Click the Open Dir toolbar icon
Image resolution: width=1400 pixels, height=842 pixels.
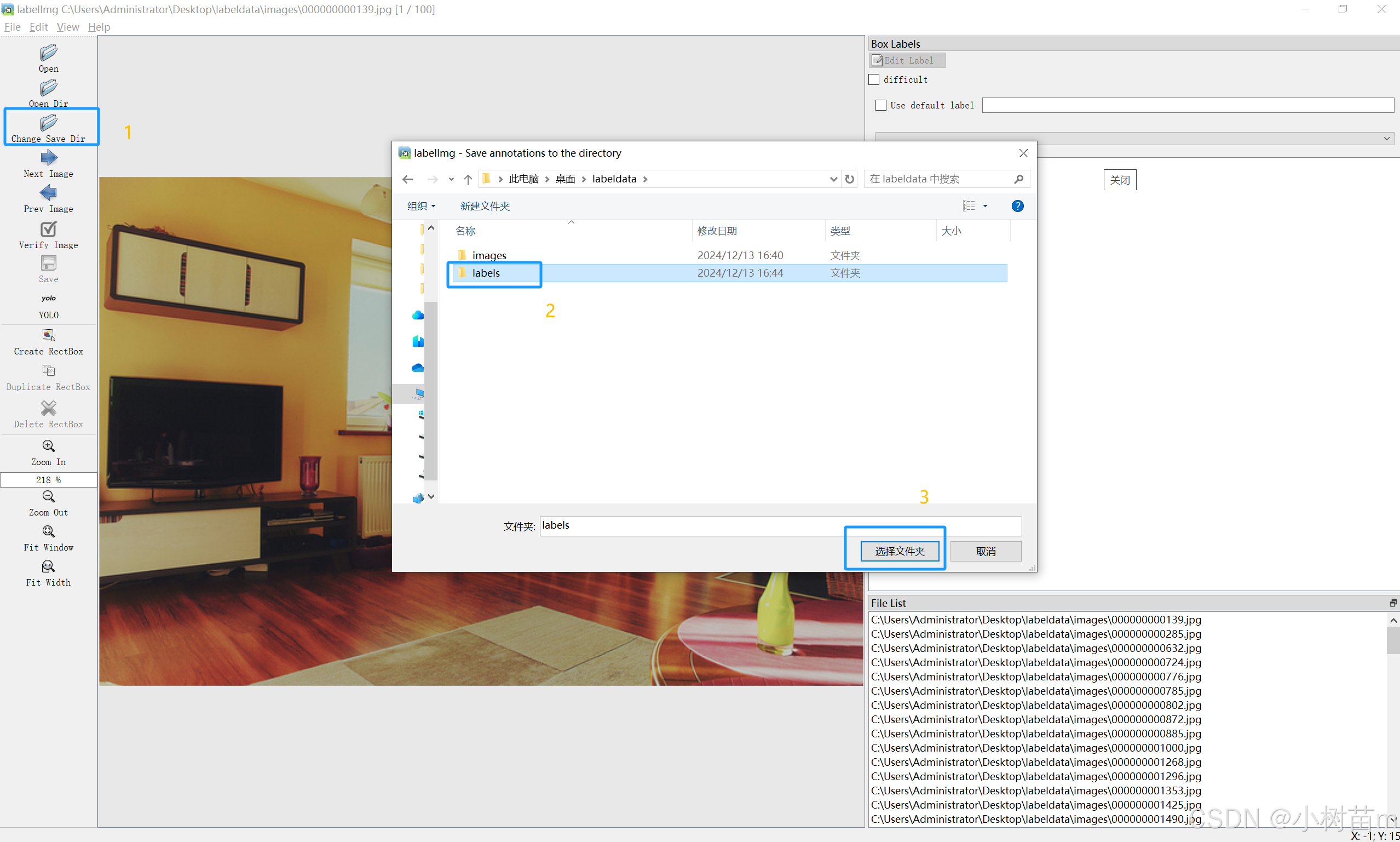pos(48,88)
